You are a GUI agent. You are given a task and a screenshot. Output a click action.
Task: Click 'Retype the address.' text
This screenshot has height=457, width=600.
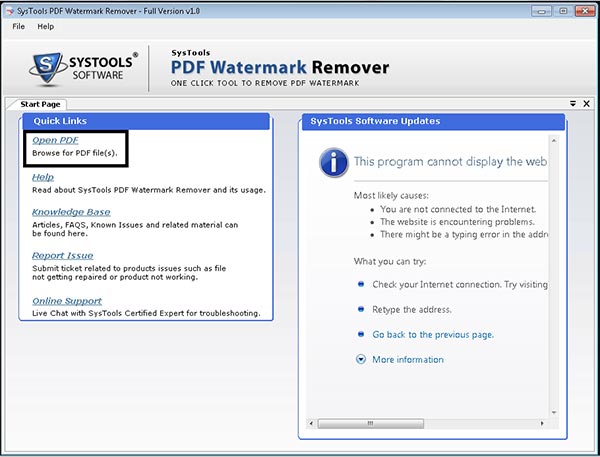coord(412,310)
